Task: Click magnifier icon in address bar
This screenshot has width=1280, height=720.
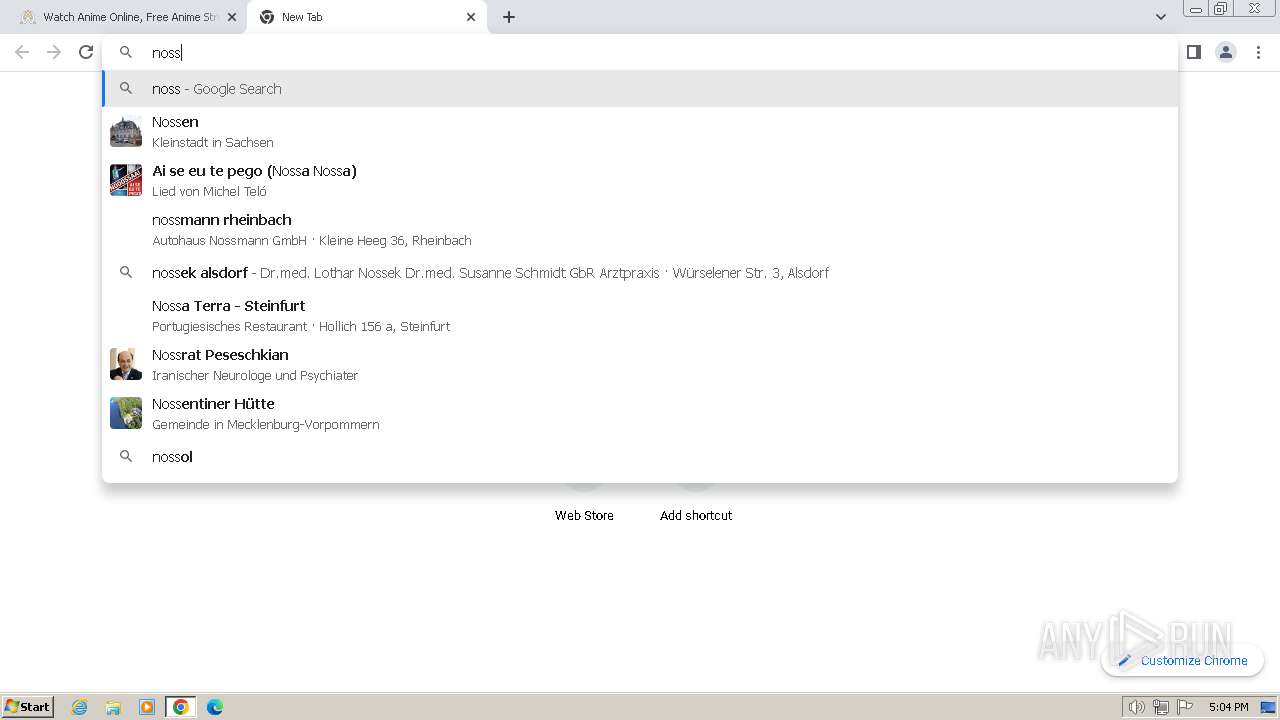Action: 126,52
